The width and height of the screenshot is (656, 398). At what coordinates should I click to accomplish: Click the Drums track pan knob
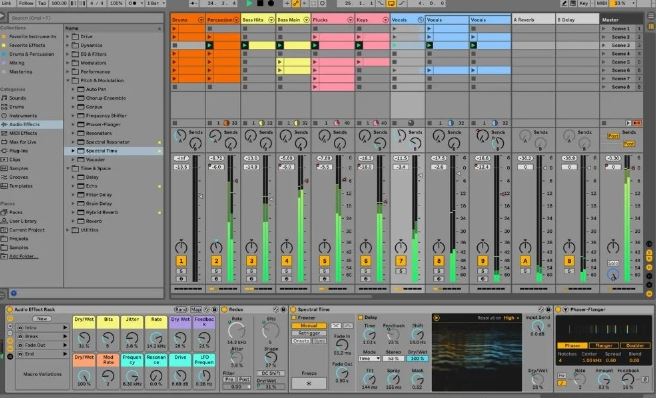click(181, 247)
